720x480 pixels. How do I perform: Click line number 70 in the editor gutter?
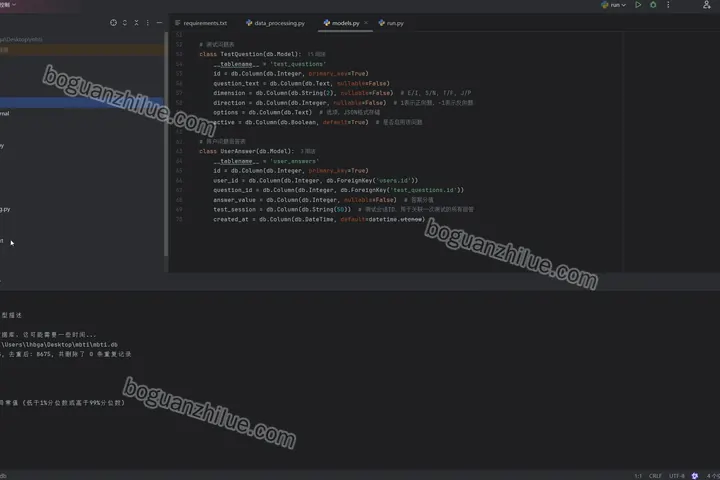pyautogui.click(x=179, y=220)
